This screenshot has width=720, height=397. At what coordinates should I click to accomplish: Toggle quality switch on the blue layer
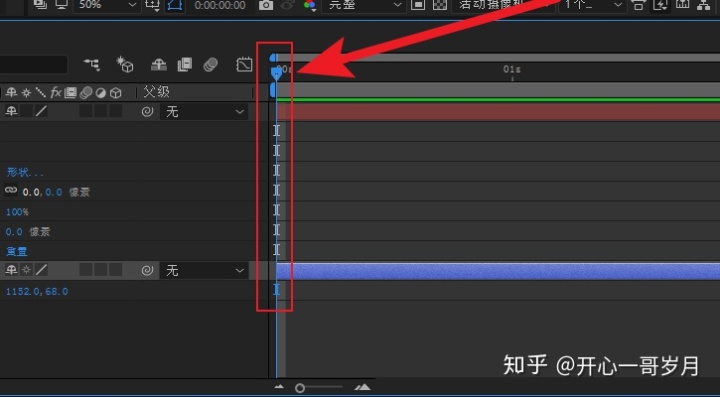41,270
